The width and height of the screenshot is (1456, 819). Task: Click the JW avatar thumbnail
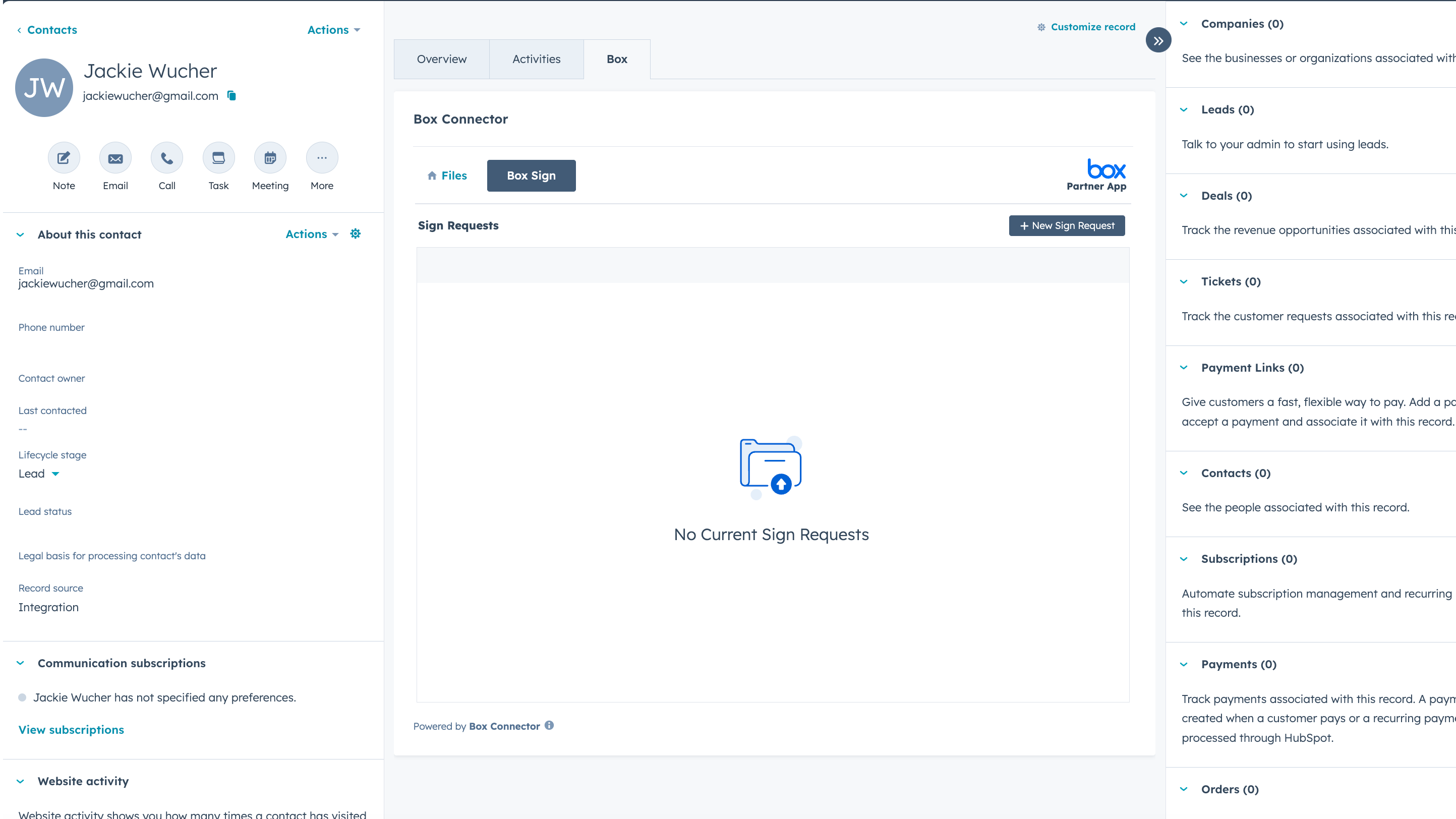[43, 87]
